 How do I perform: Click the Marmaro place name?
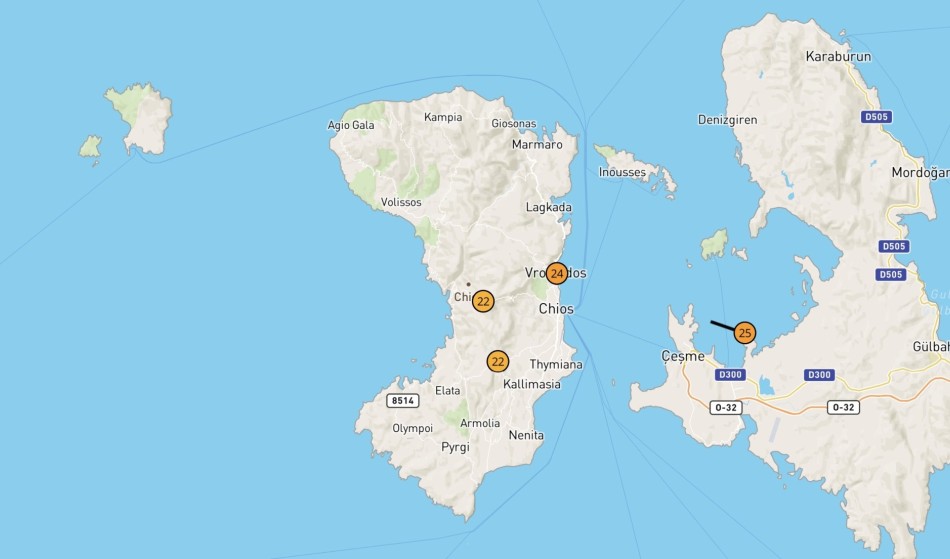pyautogui.click(x=537, y=145)
